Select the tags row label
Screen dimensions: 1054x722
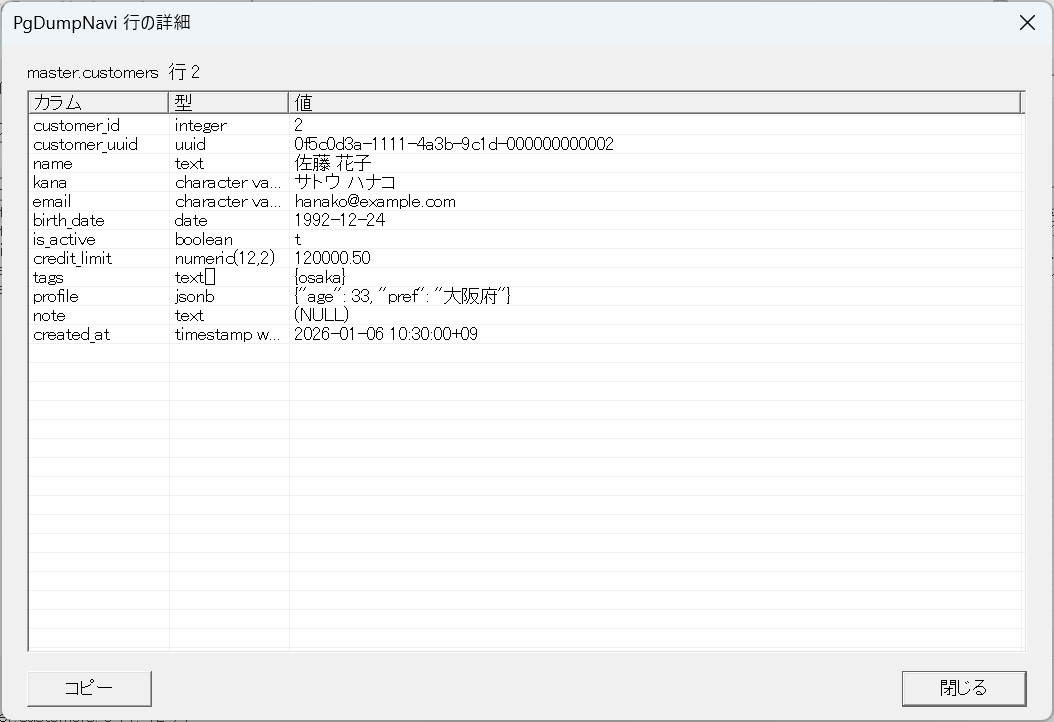(x=48, y=278)
